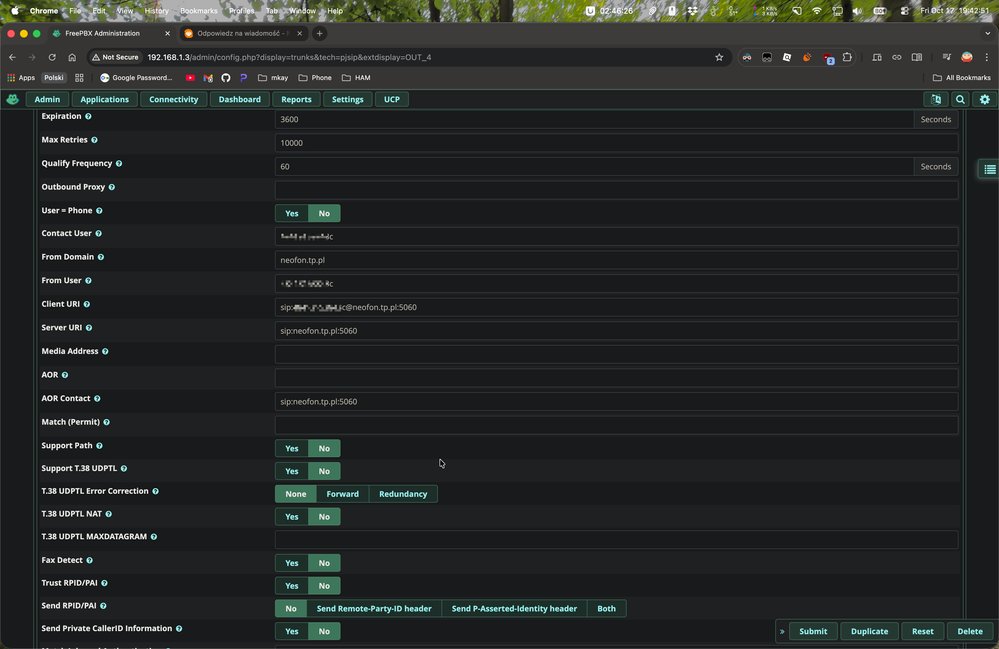Open the language selector icon in FreePBX bar
This screenshot has height=649, width=999.
point(936,99)
